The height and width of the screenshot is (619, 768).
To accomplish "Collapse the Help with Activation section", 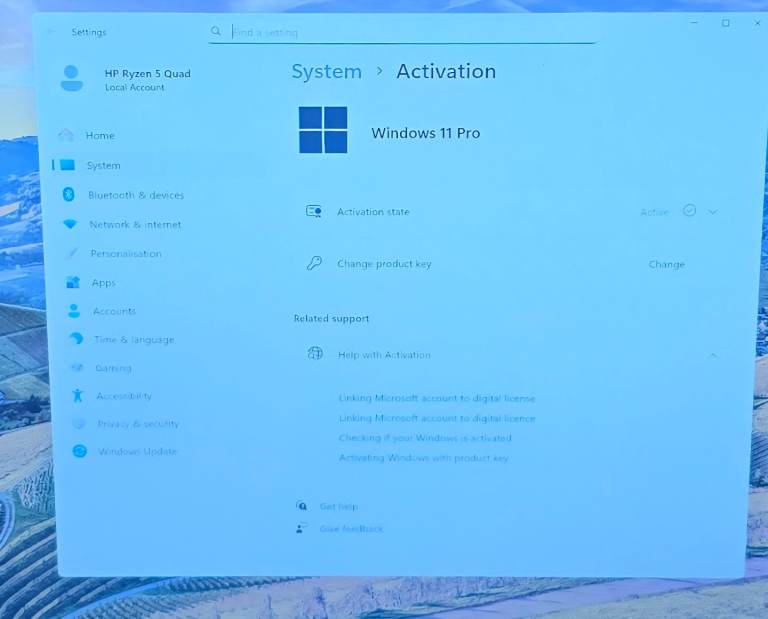I will (x=713, y=355).
